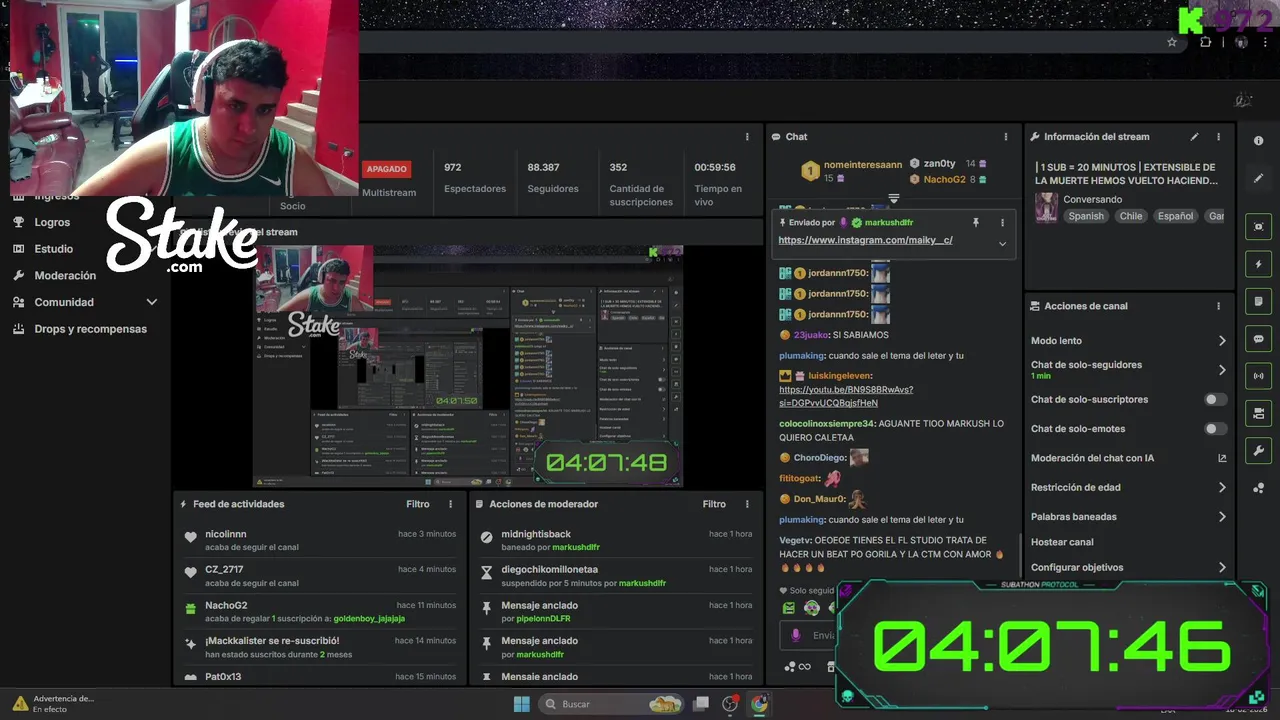The image size is (1280, 720).
Task: Open Task View icon in taskbar
Action: pyautogui.click(x=701, y=704)
